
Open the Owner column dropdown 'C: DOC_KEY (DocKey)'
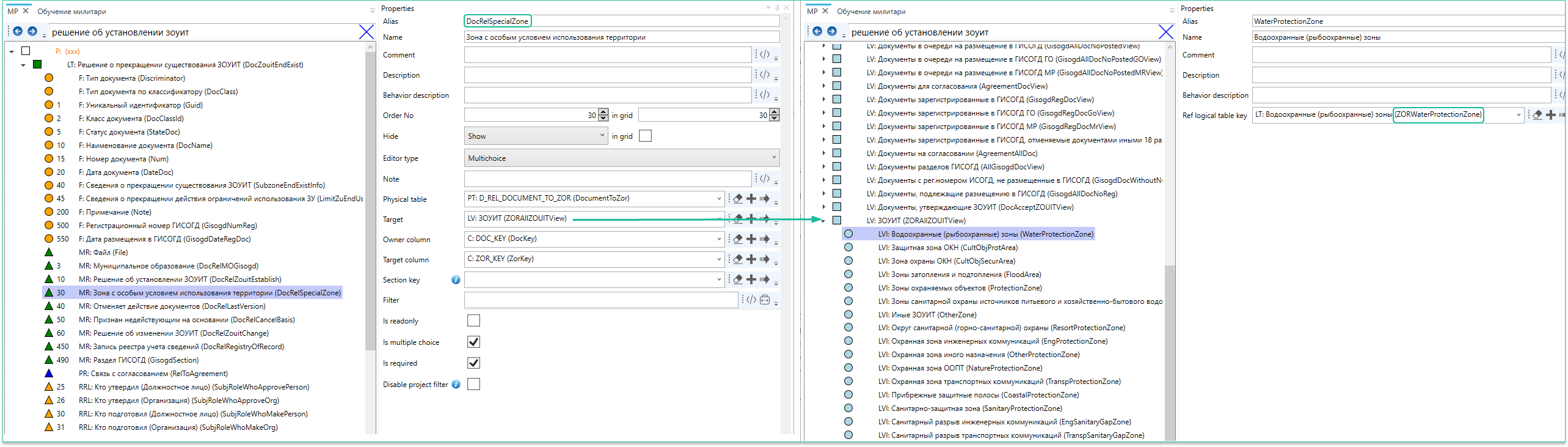(594, 239)
